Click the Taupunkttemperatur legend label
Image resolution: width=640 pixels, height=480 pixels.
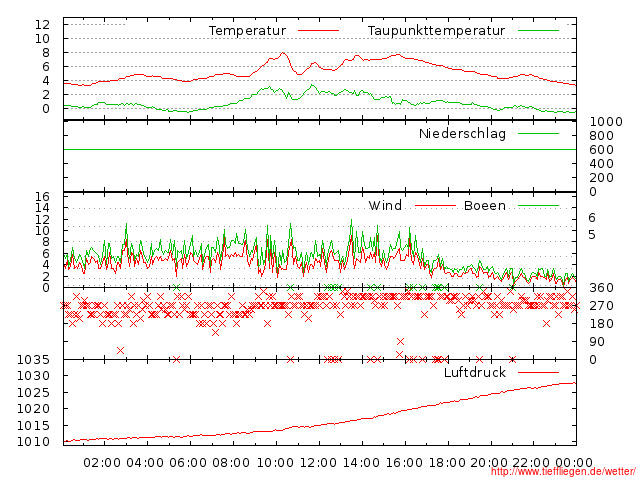436,31
